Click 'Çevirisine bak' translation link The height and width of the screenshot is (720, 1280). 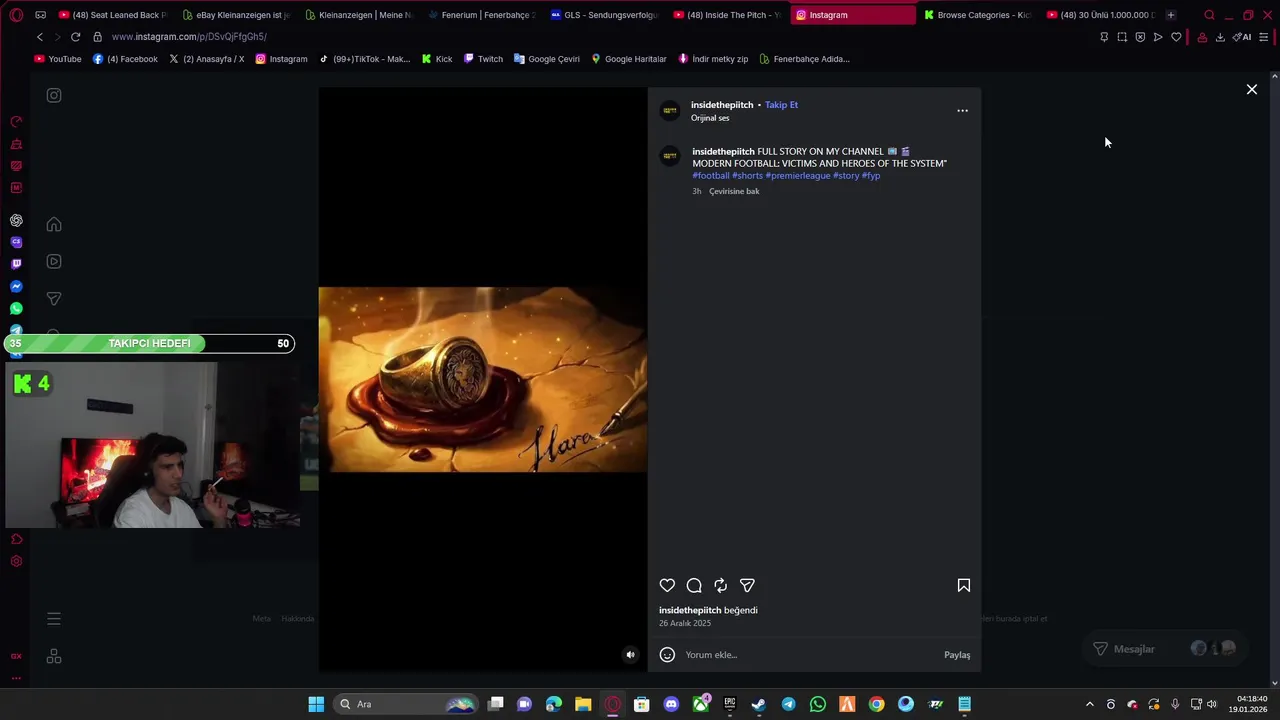[x=734, y=191]
